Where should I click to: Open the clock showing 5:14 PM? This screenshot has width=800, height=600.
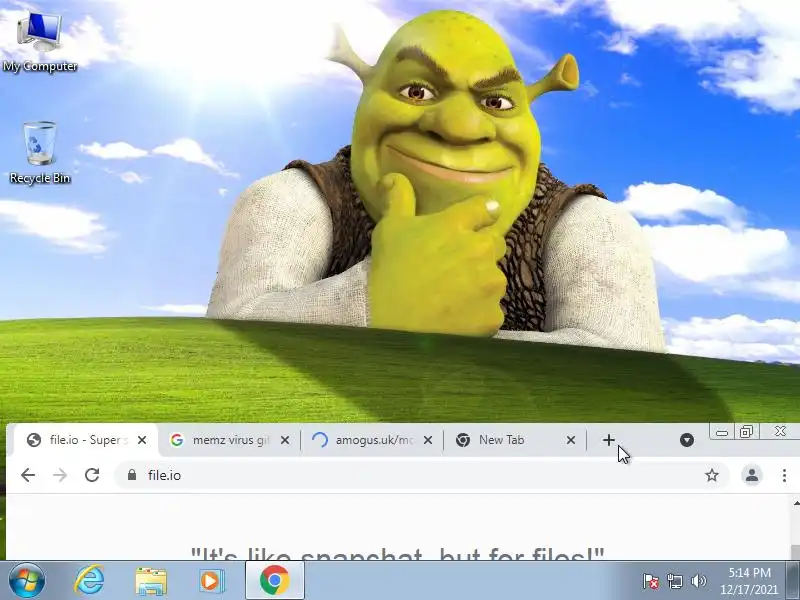[749, 581]
